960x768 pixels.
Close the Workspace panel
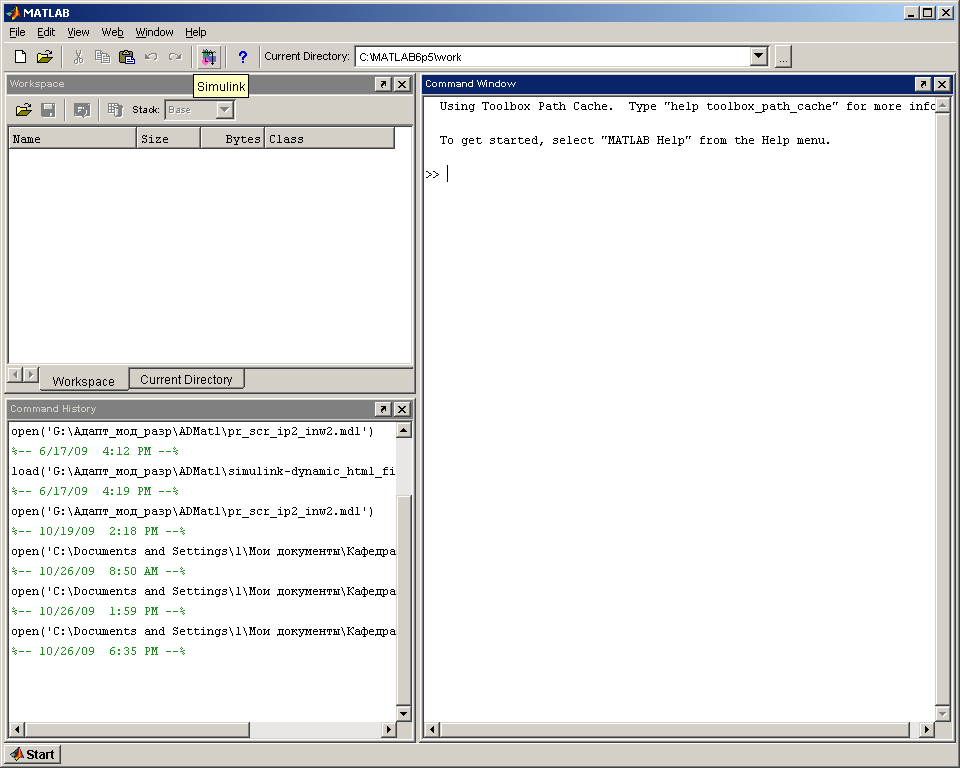click(x=402, y=84)
